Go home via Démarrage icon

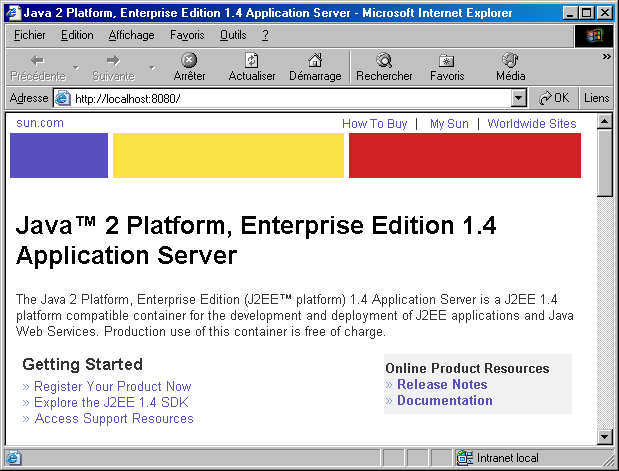click(x=315, y=60)
